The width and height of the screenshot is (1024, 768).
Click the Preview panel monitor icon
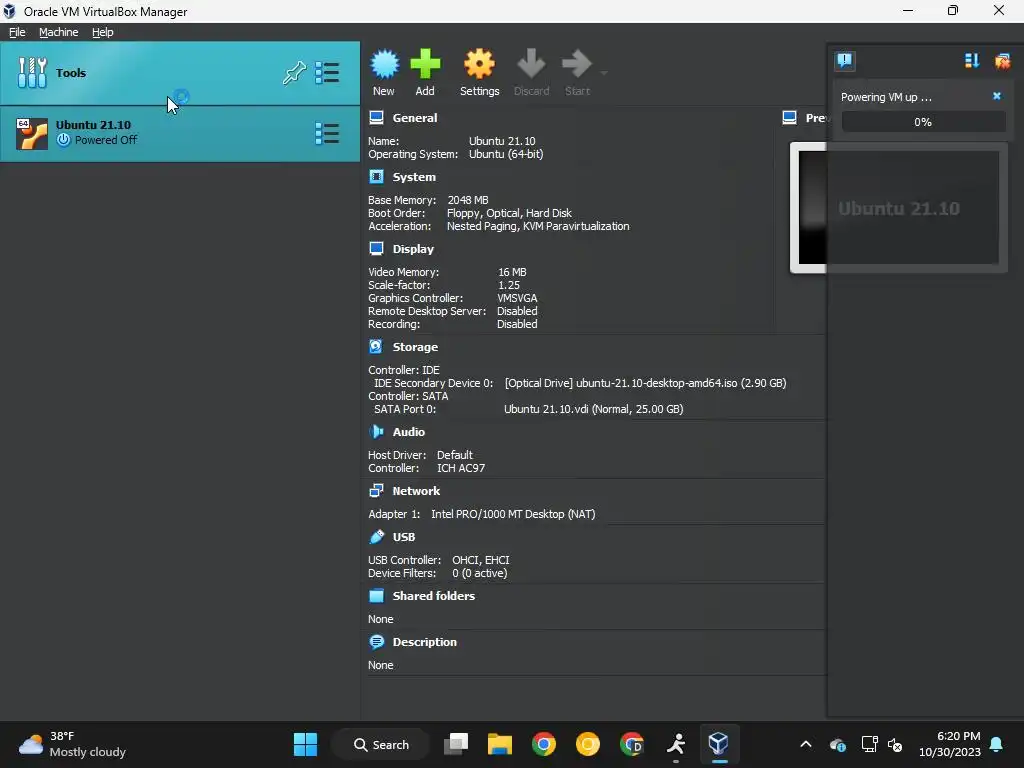click(x=790, y=118)
